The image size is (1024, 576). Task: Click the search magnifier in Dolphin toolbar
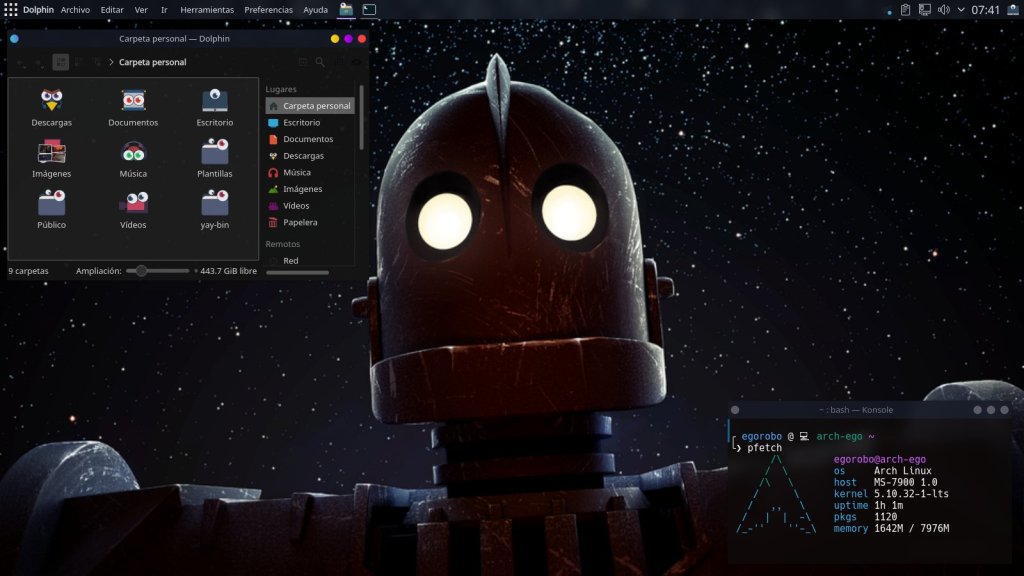(320, 62)
